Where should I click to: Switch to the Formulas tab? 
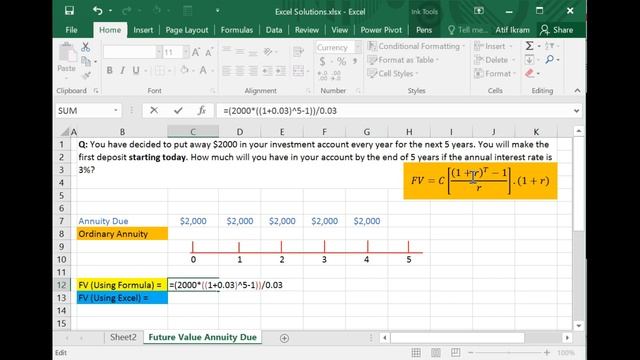coord(237,30)
